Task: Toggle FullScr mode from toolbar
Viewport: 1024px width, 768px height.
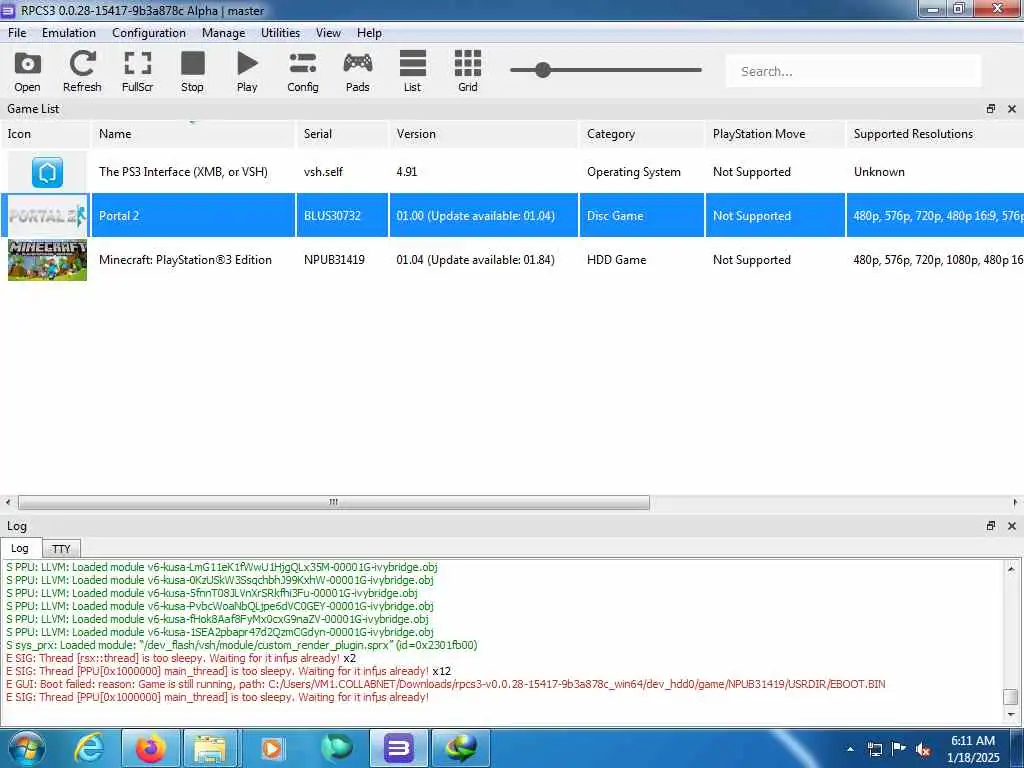Action: tap(137, 71)
